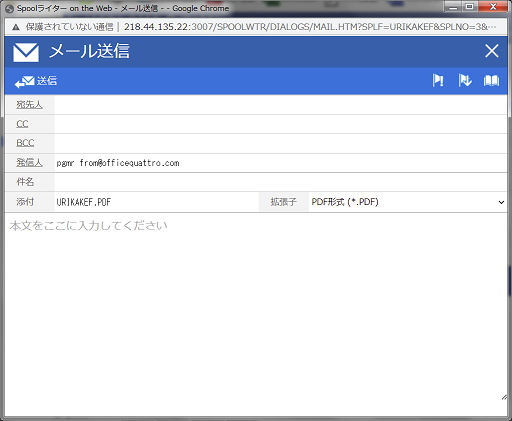
Task: Click the 添付 attachment field URIKAKEF.PDF
Action: (x=157, y=202)
